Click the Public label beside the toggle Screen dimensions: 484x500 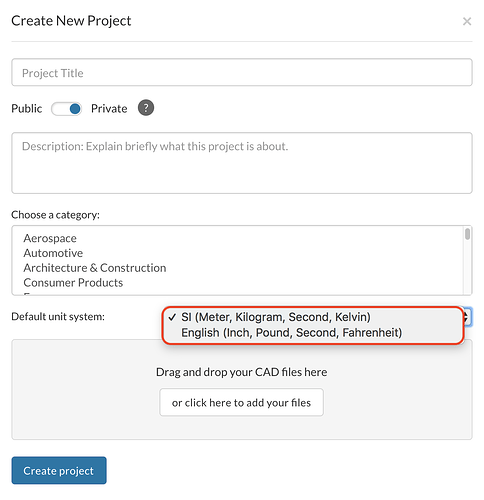pos(27,109)
